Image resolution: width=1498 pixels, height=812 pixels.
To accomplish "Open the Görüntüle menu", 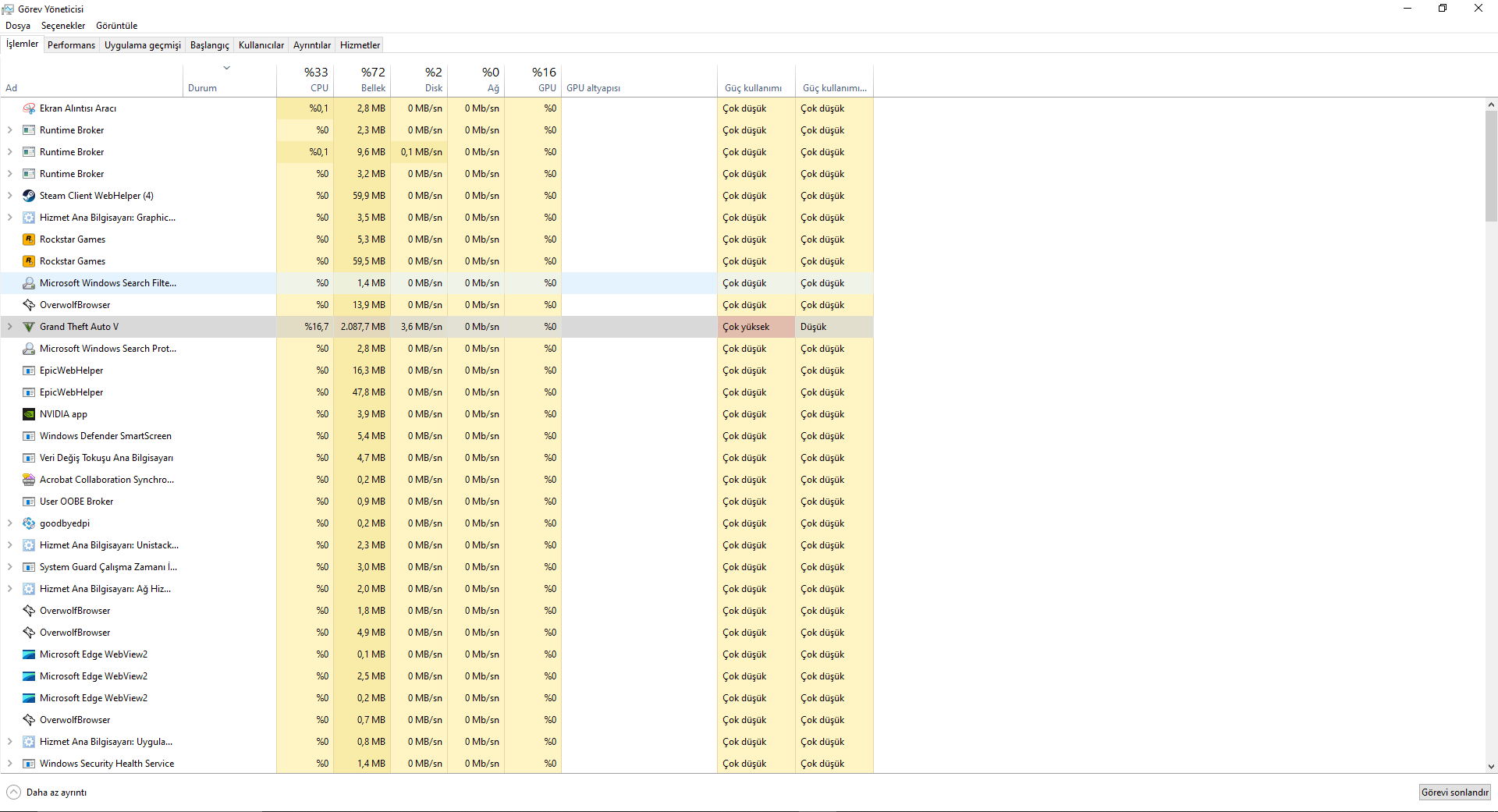I will tap(117, 26).
